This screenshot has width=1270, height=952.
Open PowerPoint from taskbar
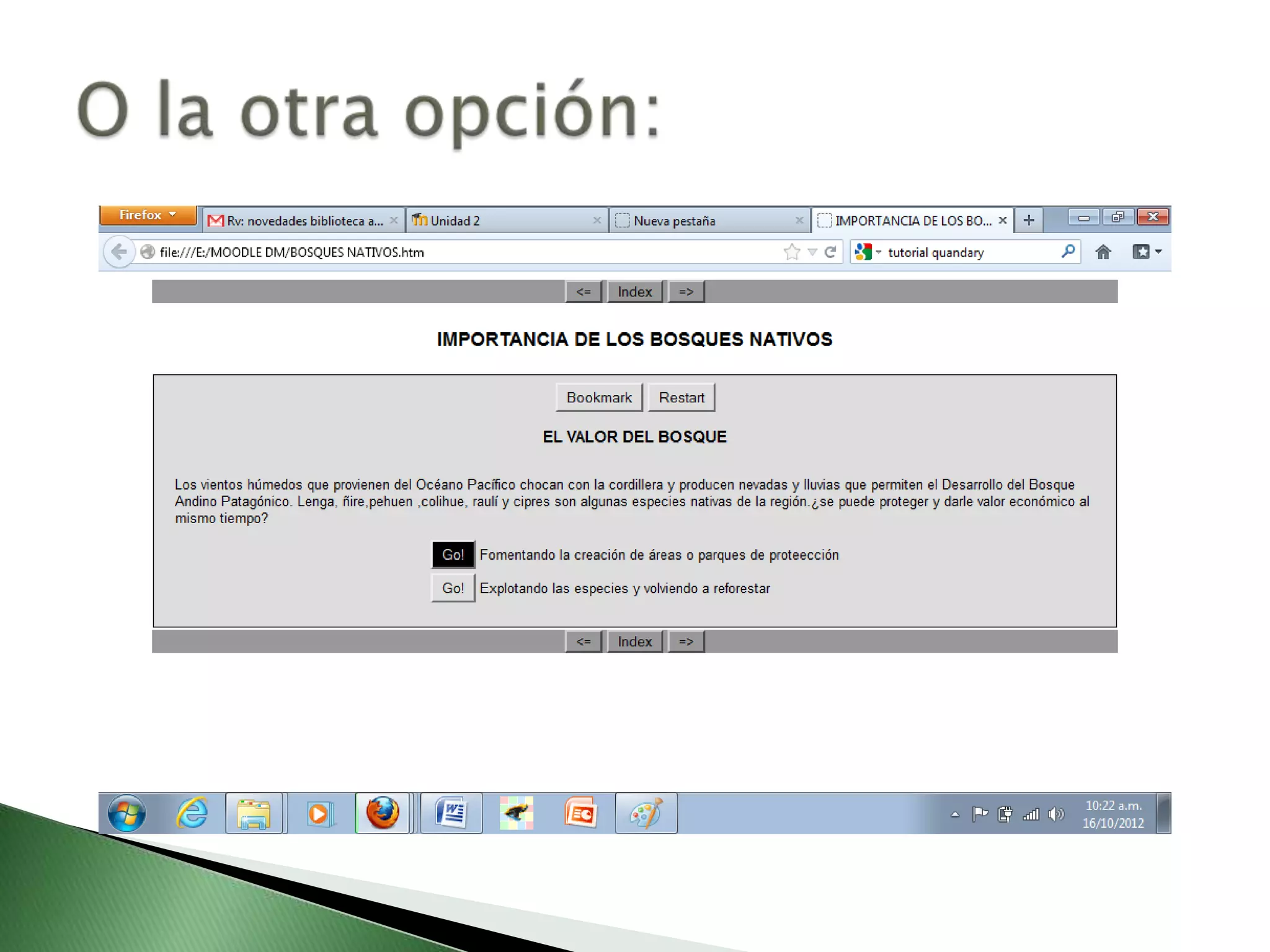(x=581, y=813)
